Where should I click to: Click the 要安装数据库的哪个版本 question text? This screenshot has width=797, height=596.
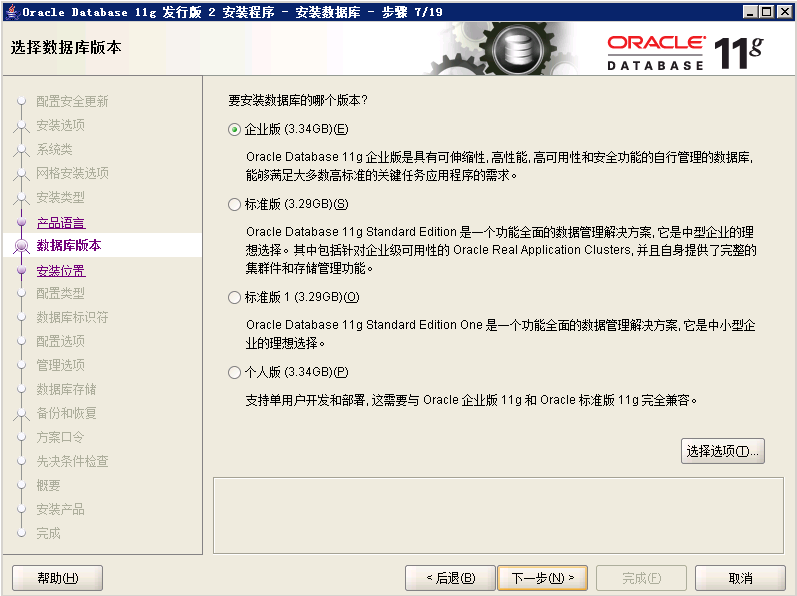pyautogui.click(x=297, y=101)
